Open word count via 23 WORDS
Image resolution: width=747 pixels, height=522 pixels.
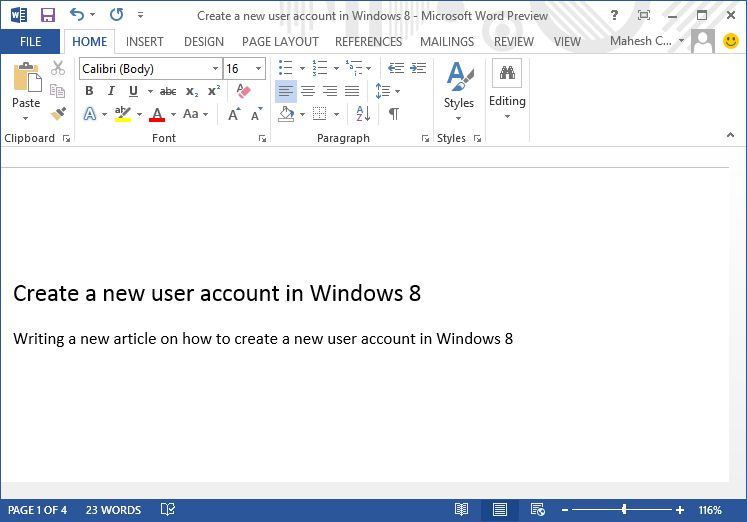(x=113, y=510)
